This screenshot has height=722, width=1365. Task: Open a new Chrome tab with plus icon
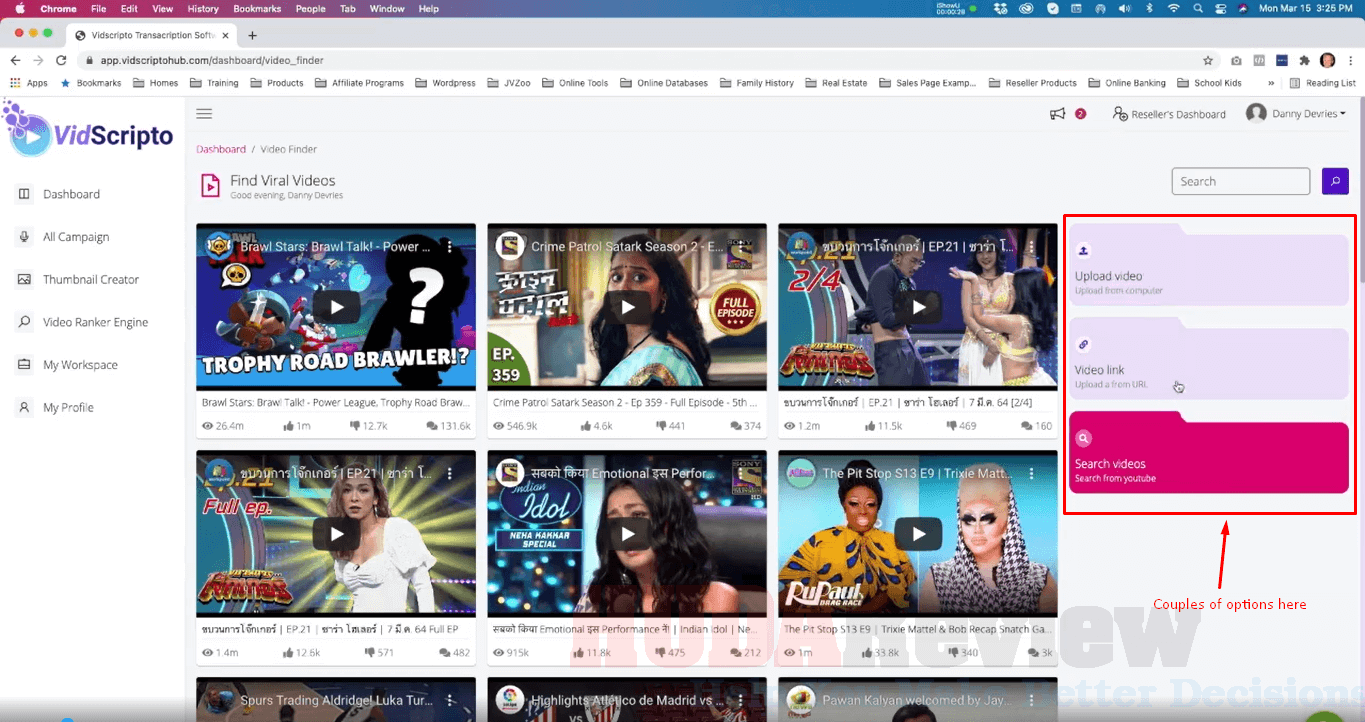(x=252, y=35)
